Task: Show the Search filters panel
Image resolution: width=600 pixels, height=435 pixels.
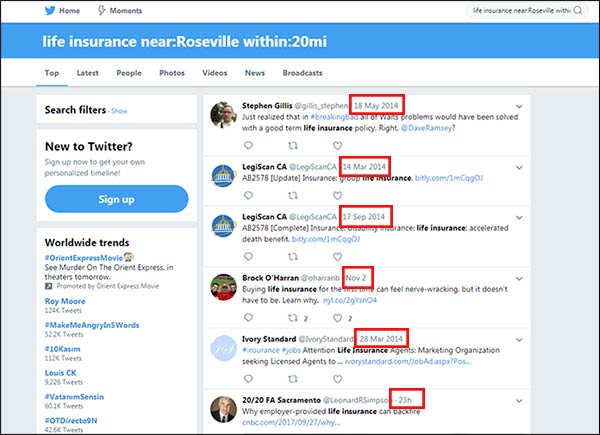Action: 119,111
